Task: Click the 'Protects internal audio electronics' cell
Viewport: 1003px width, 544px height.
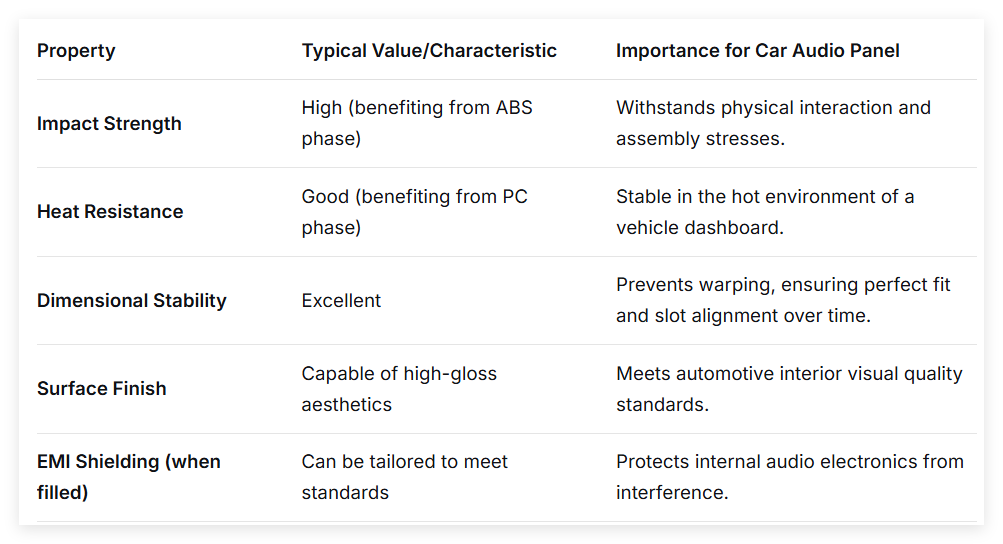Action: coord(790,477)
